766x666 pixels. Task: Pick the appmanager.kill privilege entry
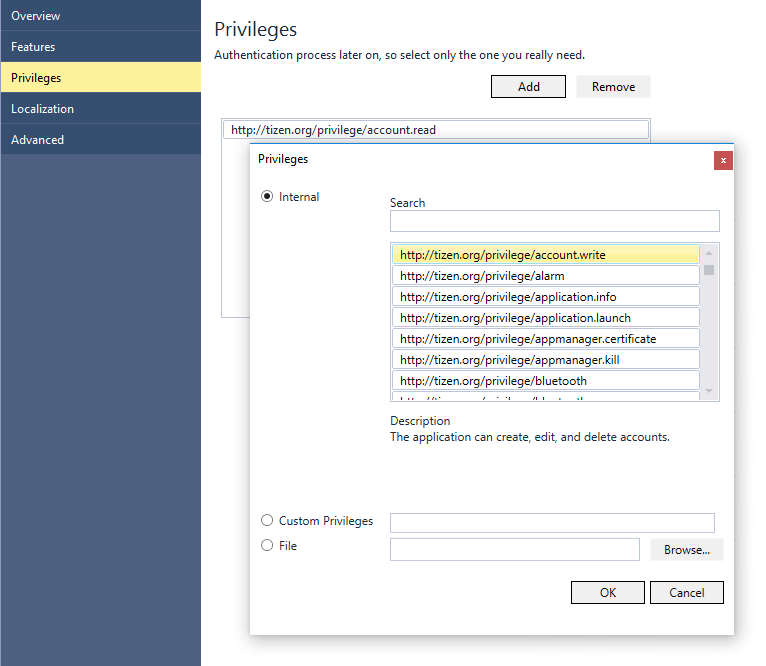point(545,360)
